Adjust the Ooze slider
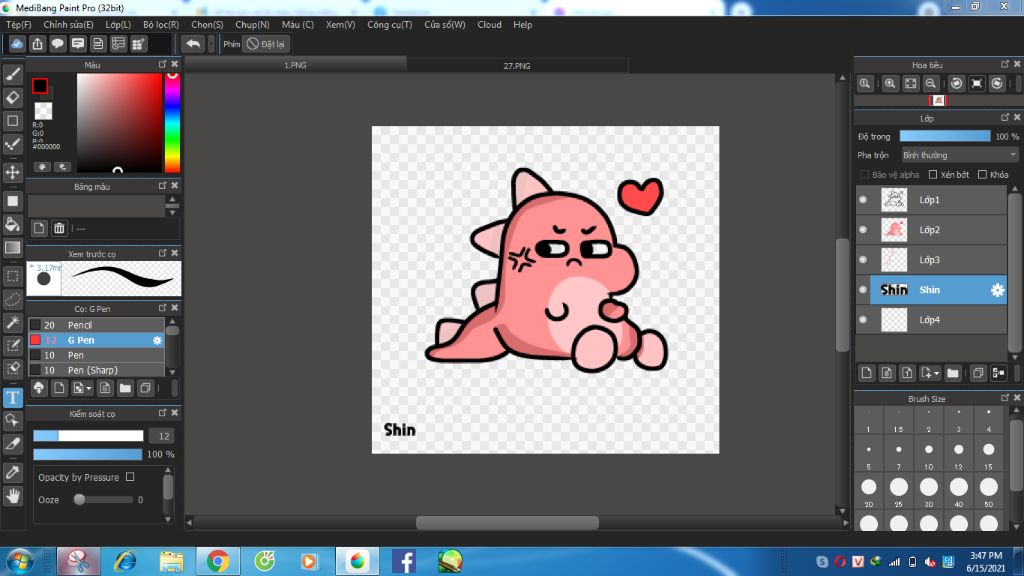 coord(103,500)
